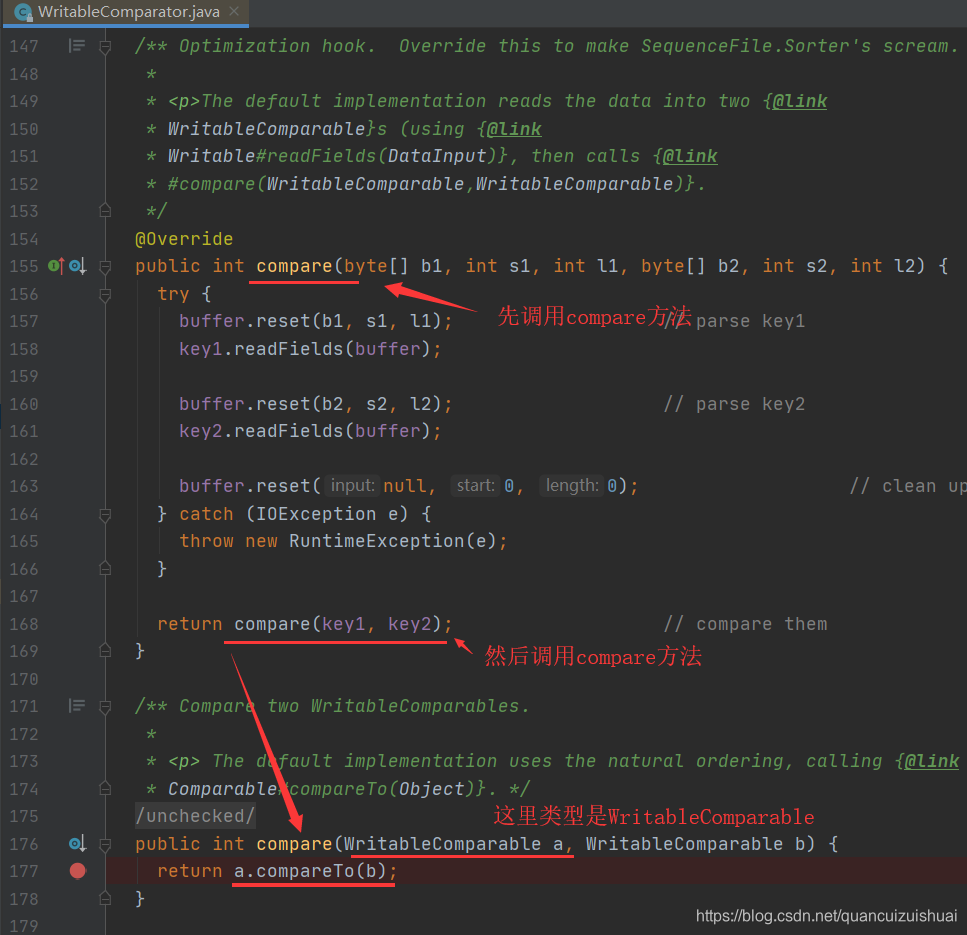This screenshot has width=967, height=935.
Task: Java class icon on WritableComparator.java tab
Action: [23, 12]
